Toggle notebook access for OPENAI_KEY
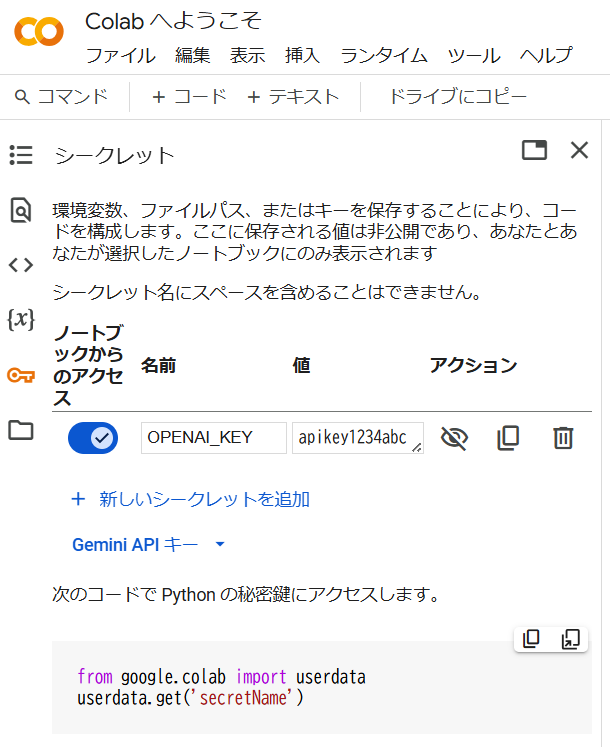 [93, 437]
